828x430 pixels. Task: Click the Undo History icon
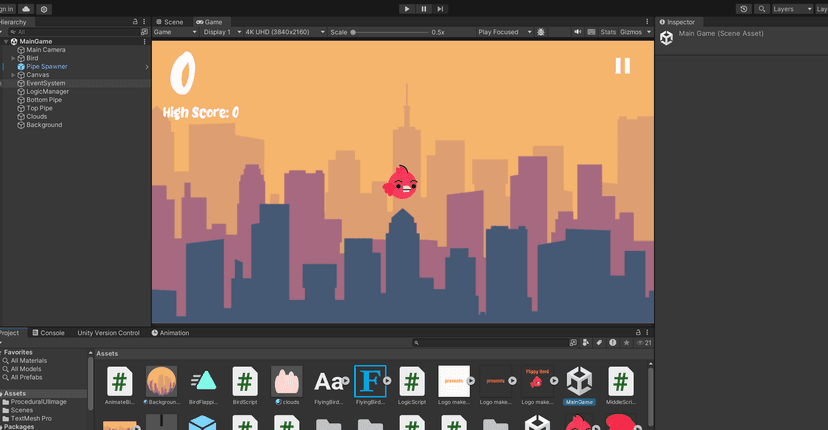743,8
